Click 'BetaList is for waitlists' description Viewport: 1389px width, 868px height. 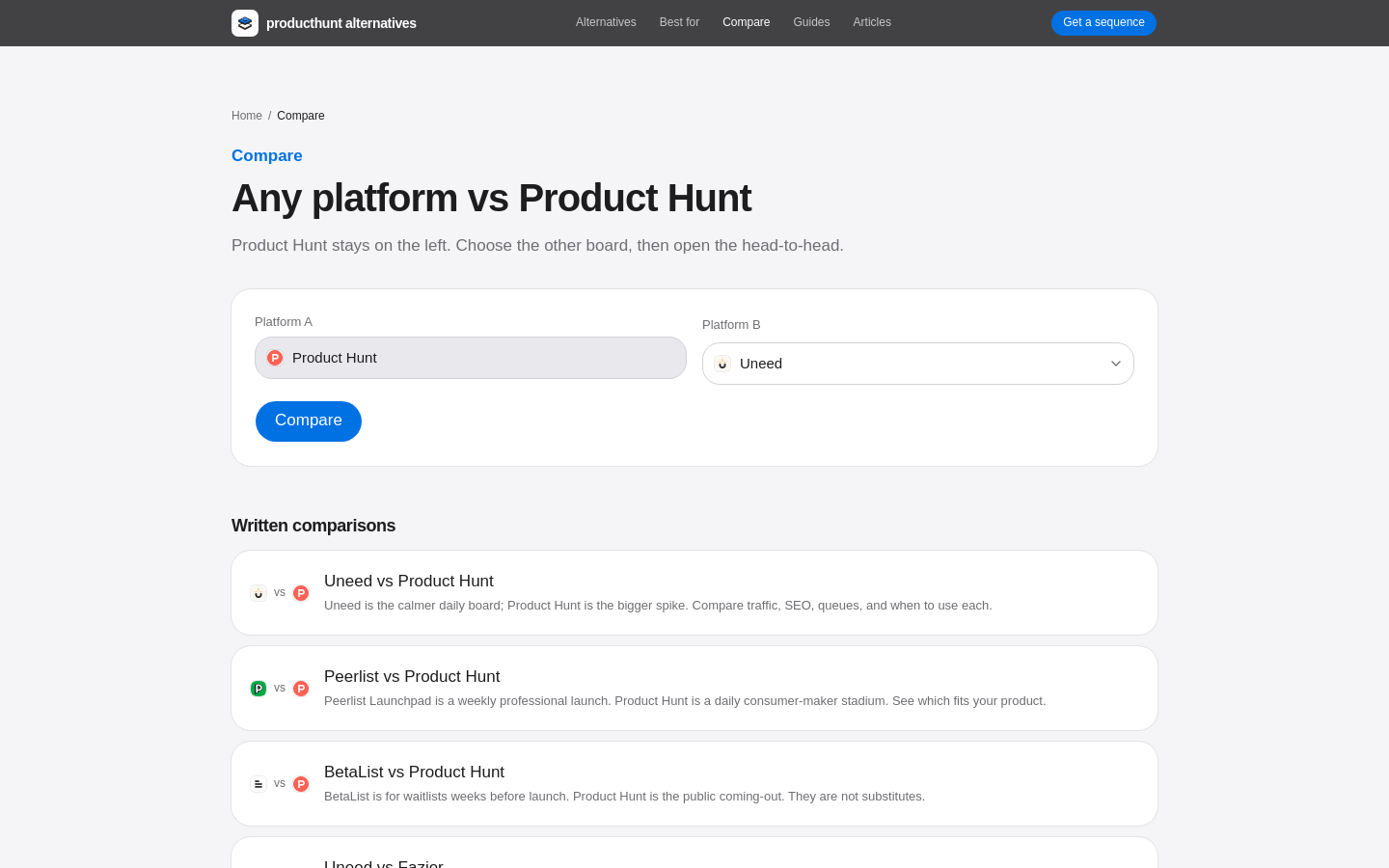point(624,797)
